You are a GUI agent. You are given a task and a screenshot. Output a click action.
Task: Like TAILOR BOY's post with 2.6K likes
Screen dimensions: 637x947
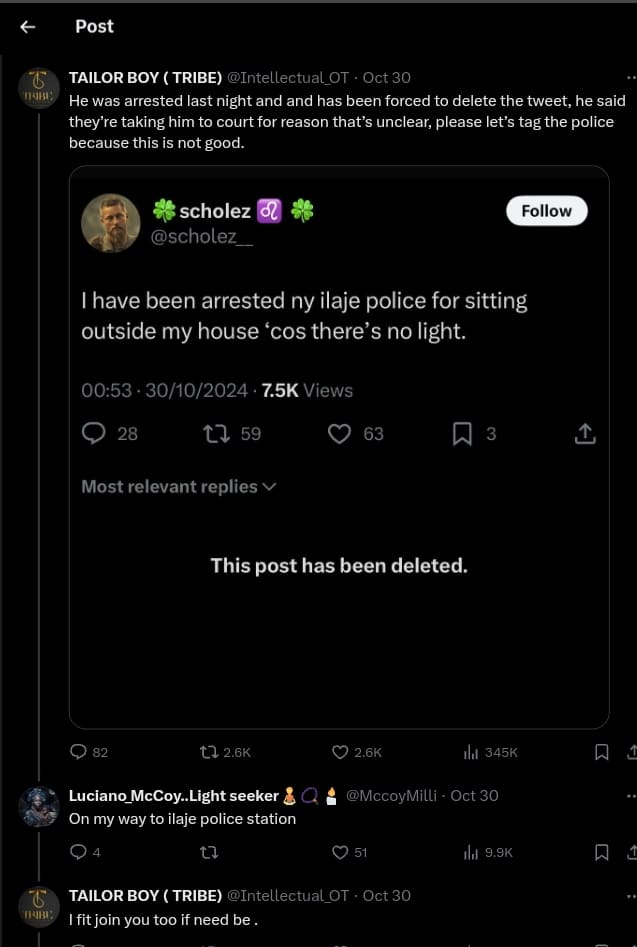coord(340,752)
